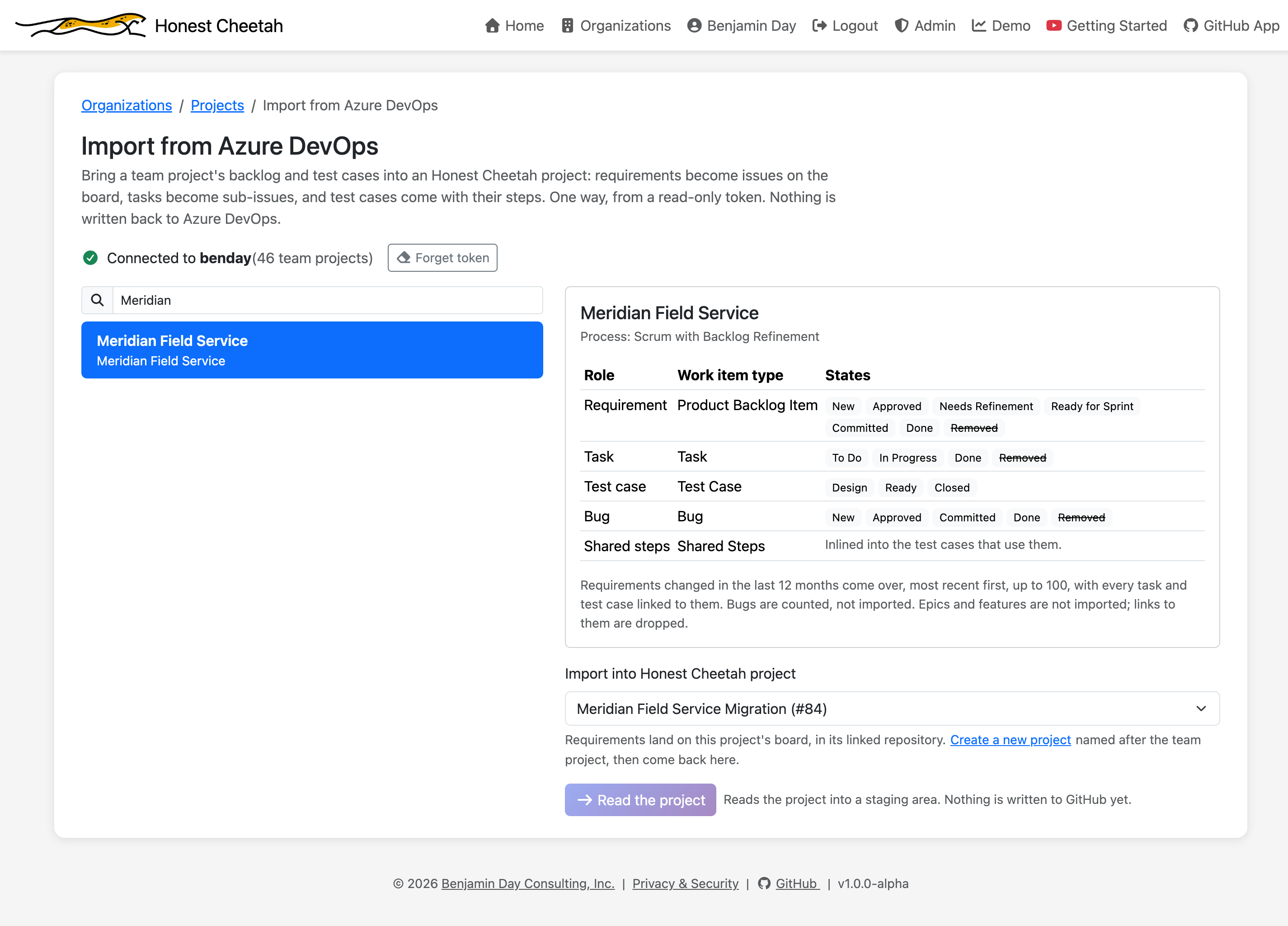Click the In Progress state badge

pyautogui.click(x=908, y=458)
